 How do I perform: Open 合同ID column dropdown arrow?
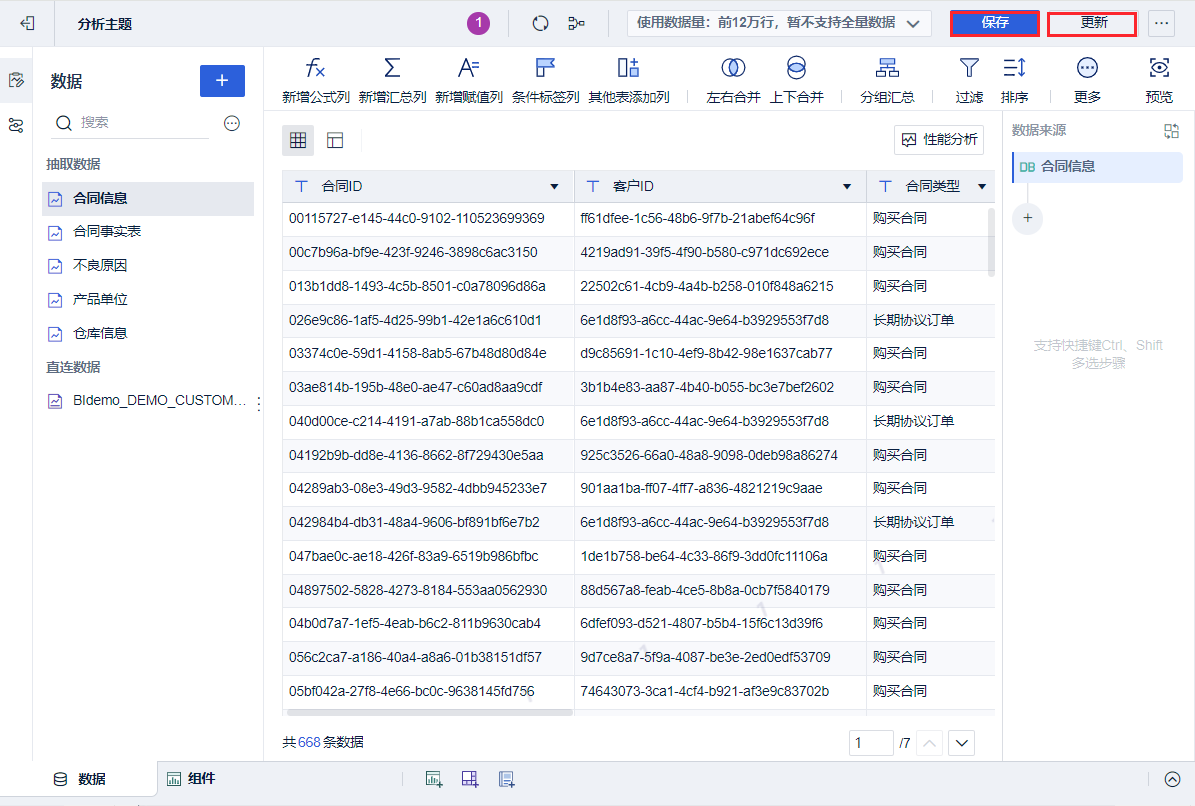pos(554,187)
